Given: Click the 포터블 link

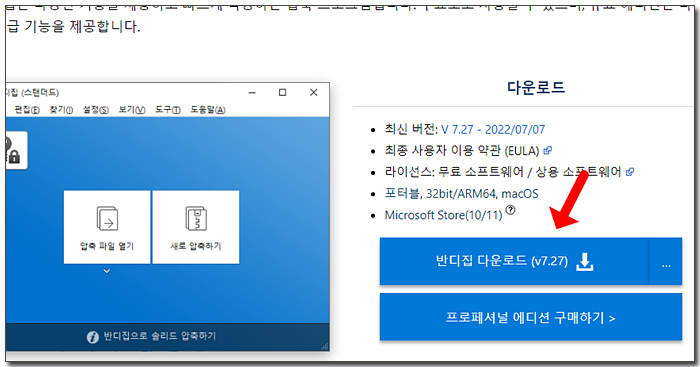Looking at the screenshot, I should (402, 194).
